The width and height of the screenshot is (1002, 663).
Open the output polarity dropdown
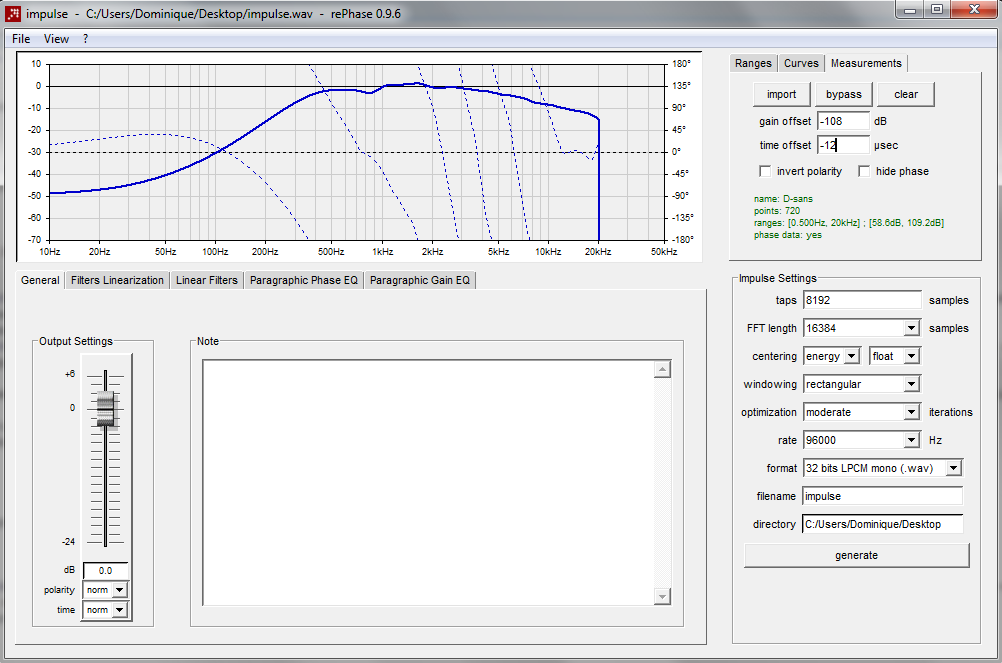tap(119, 590)
